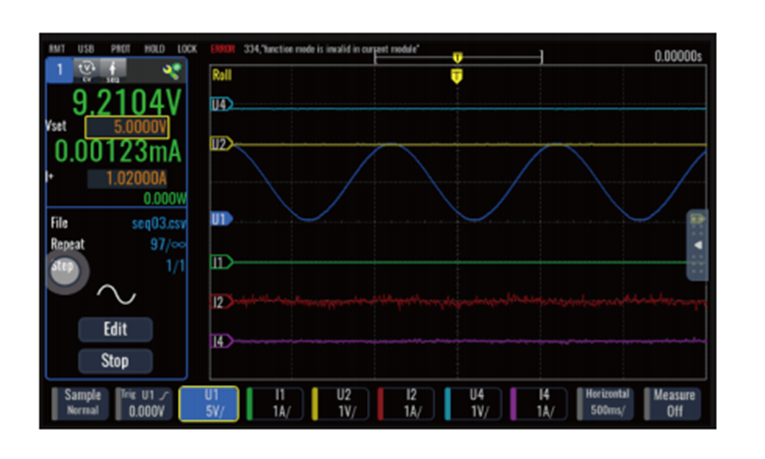Expand the right side panel arrow
765x459 pixels.
pyautogui.click(x=697, y=244)
